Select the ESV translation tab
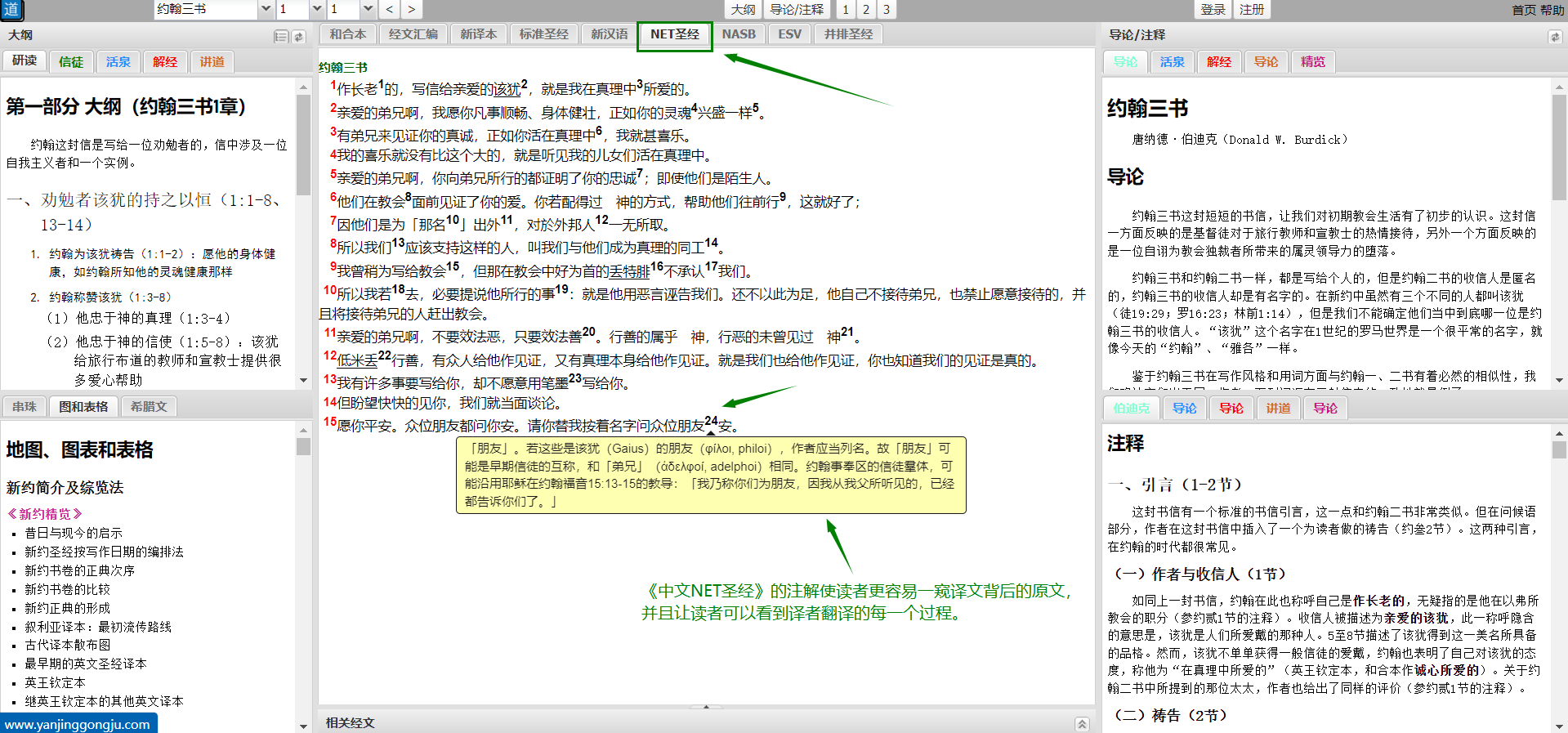 (x=789, y=34)
